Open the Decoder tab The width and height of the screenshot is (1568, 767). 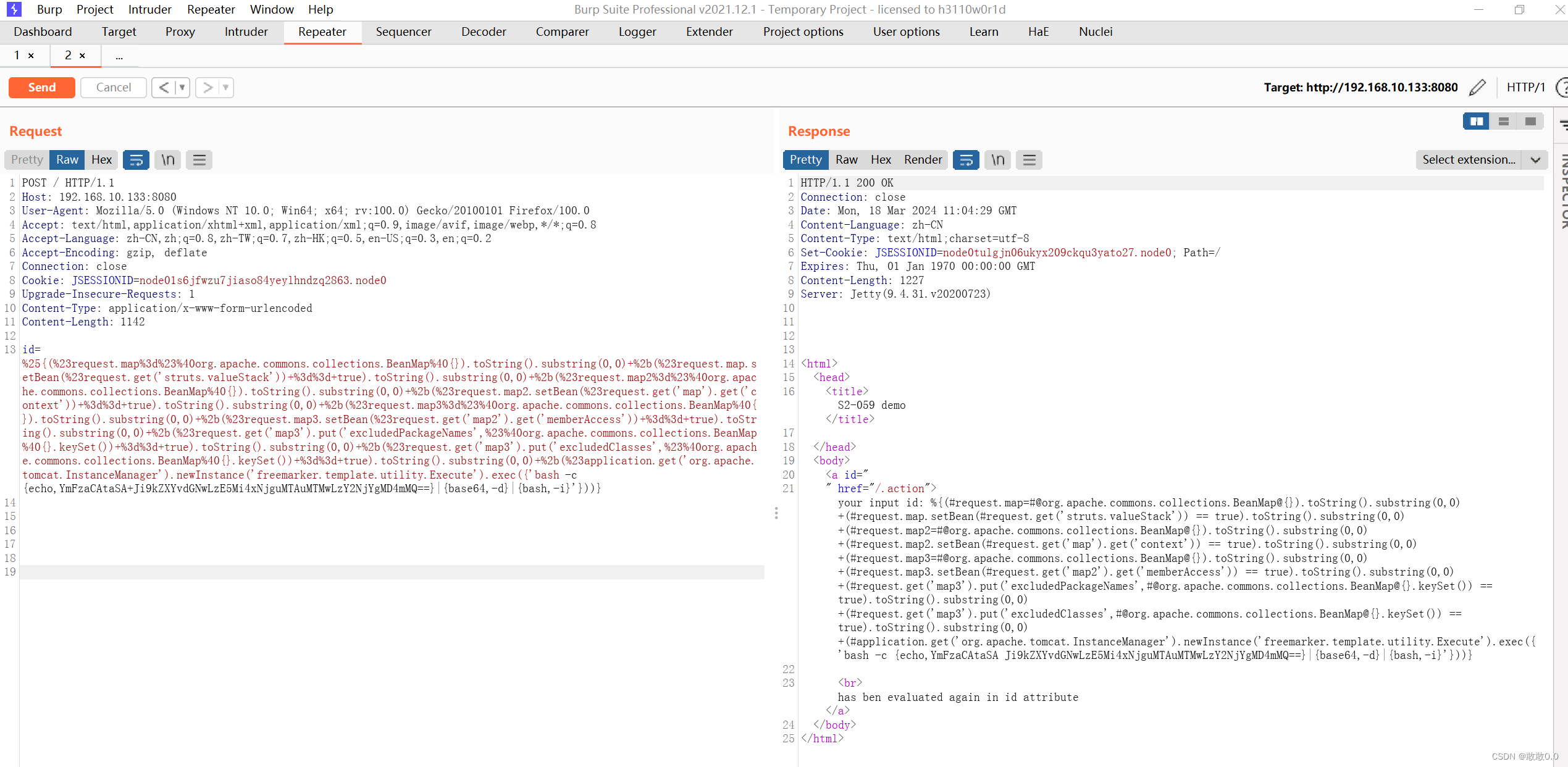(483, 32)
